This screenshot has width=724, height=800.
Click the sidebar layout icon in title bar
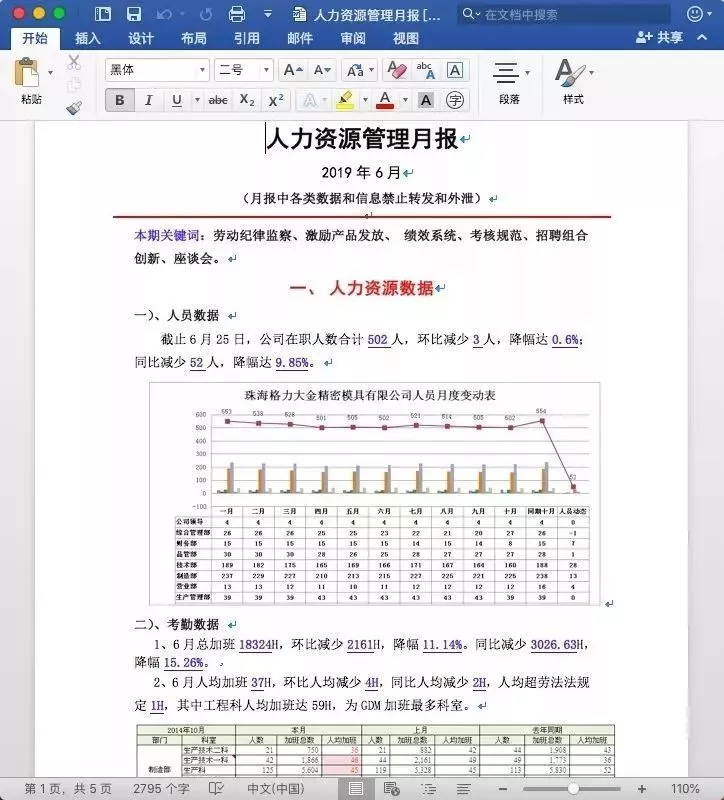click(103, 14)
